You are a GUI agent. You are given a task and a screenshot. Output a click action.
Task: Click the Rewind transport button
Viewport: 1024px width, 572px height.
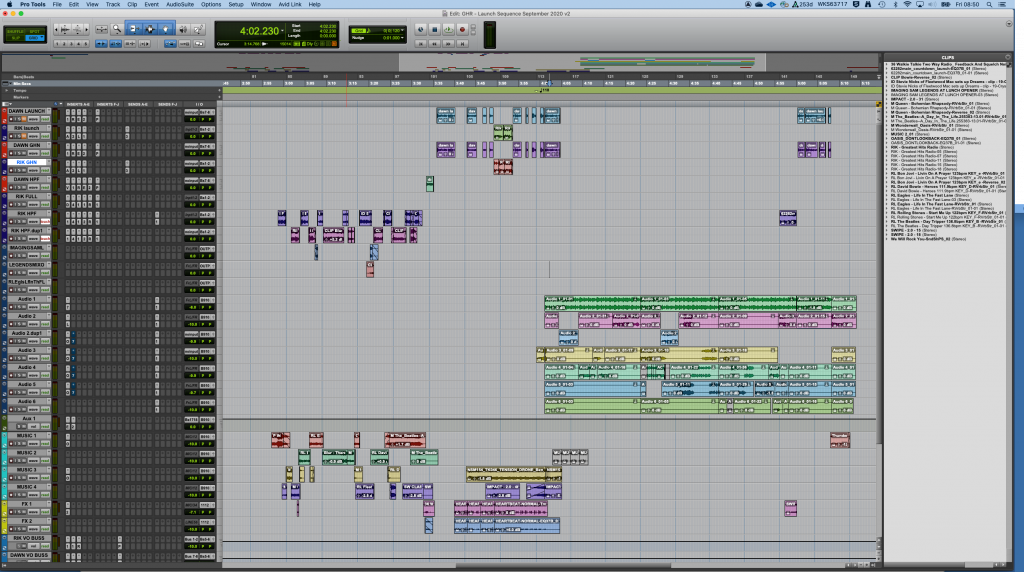pos(434,44)
